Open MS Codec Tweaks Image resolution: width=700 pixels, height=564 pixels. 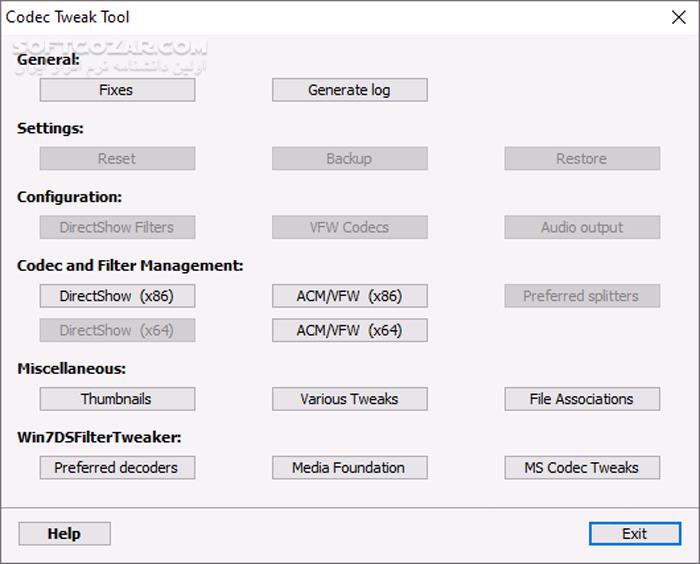point(582,468)
